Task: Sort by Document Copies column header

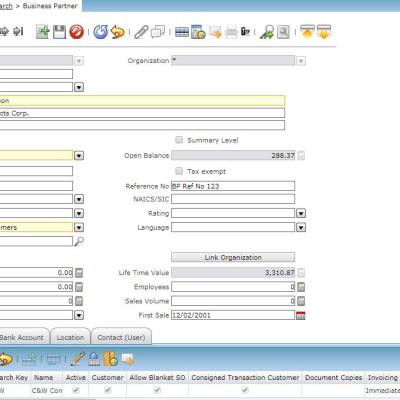Action: pos(333,378)
